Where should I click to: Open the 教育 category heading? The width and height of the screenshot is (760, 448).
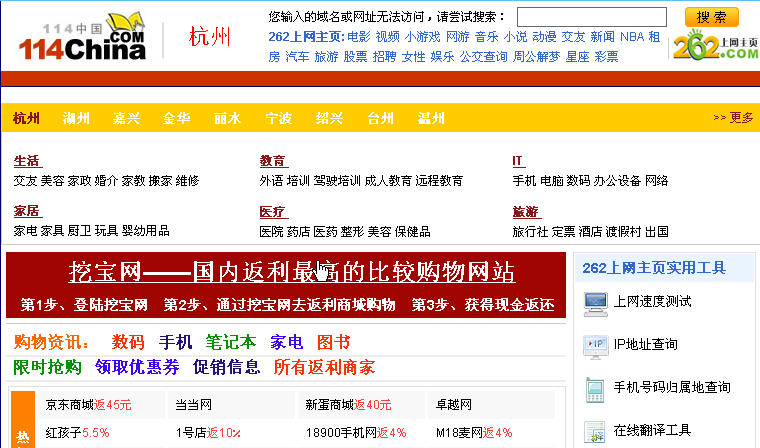pyautogui.click(x=272, y=161)
